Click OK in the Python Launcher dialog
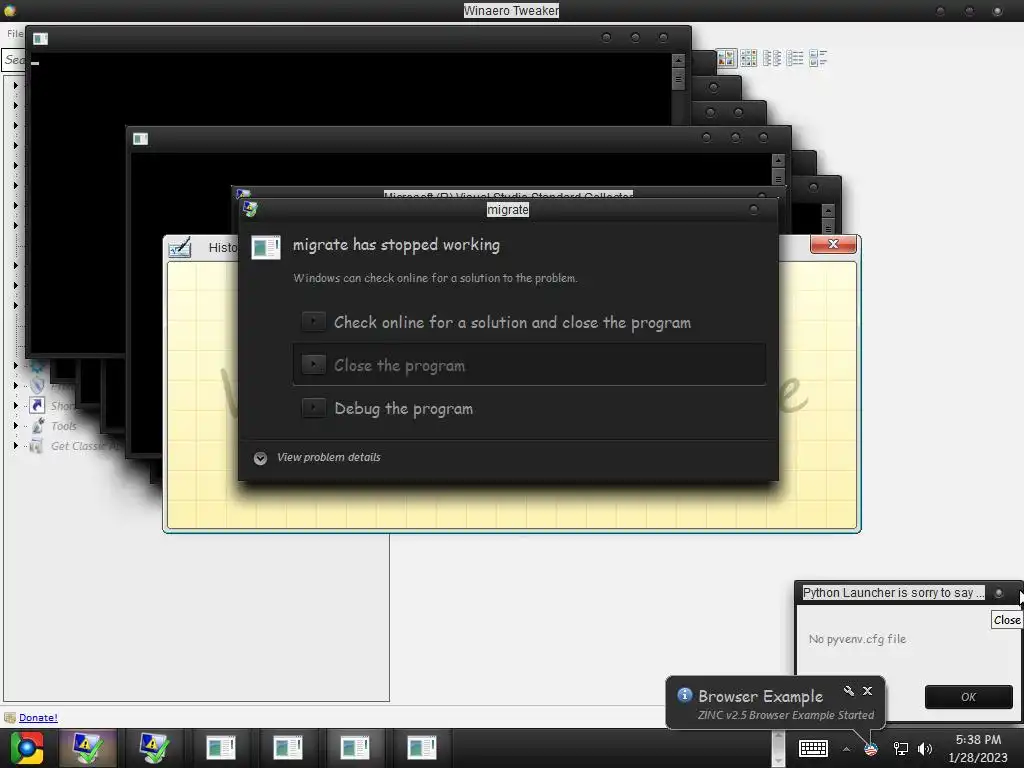The image size is (1024, 768). (968, 697)
